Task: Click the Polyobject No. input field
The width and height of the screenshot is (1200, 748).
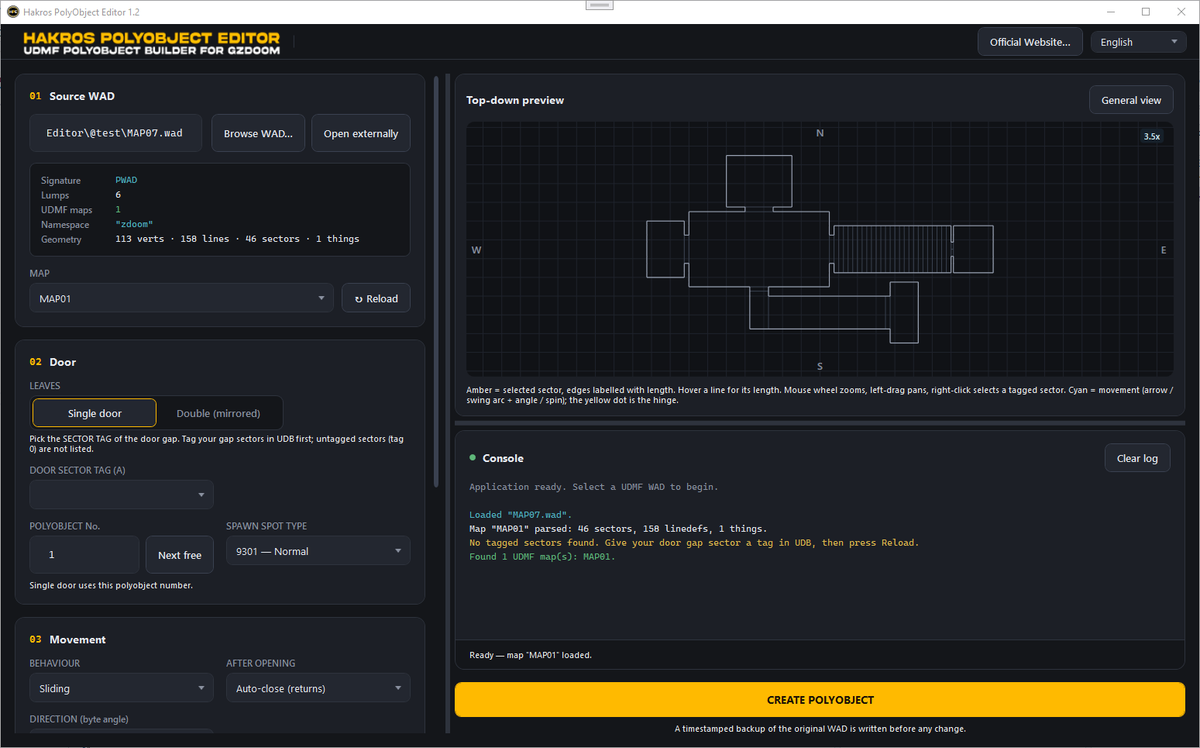Action: point(85,555)
